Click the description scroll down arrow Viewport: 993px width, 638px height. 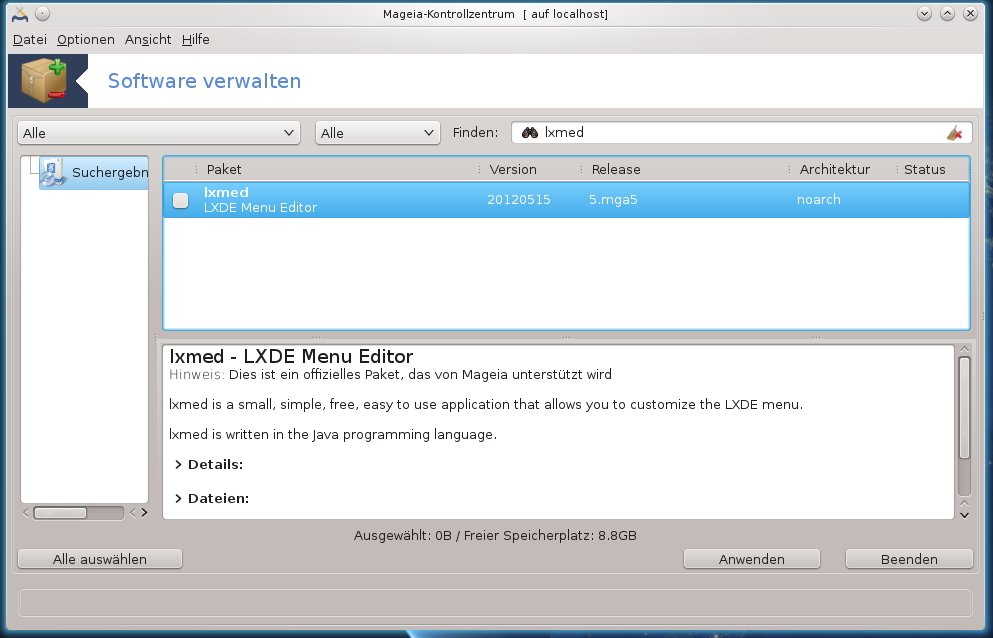pyautogui.click(x=965, y=514)
